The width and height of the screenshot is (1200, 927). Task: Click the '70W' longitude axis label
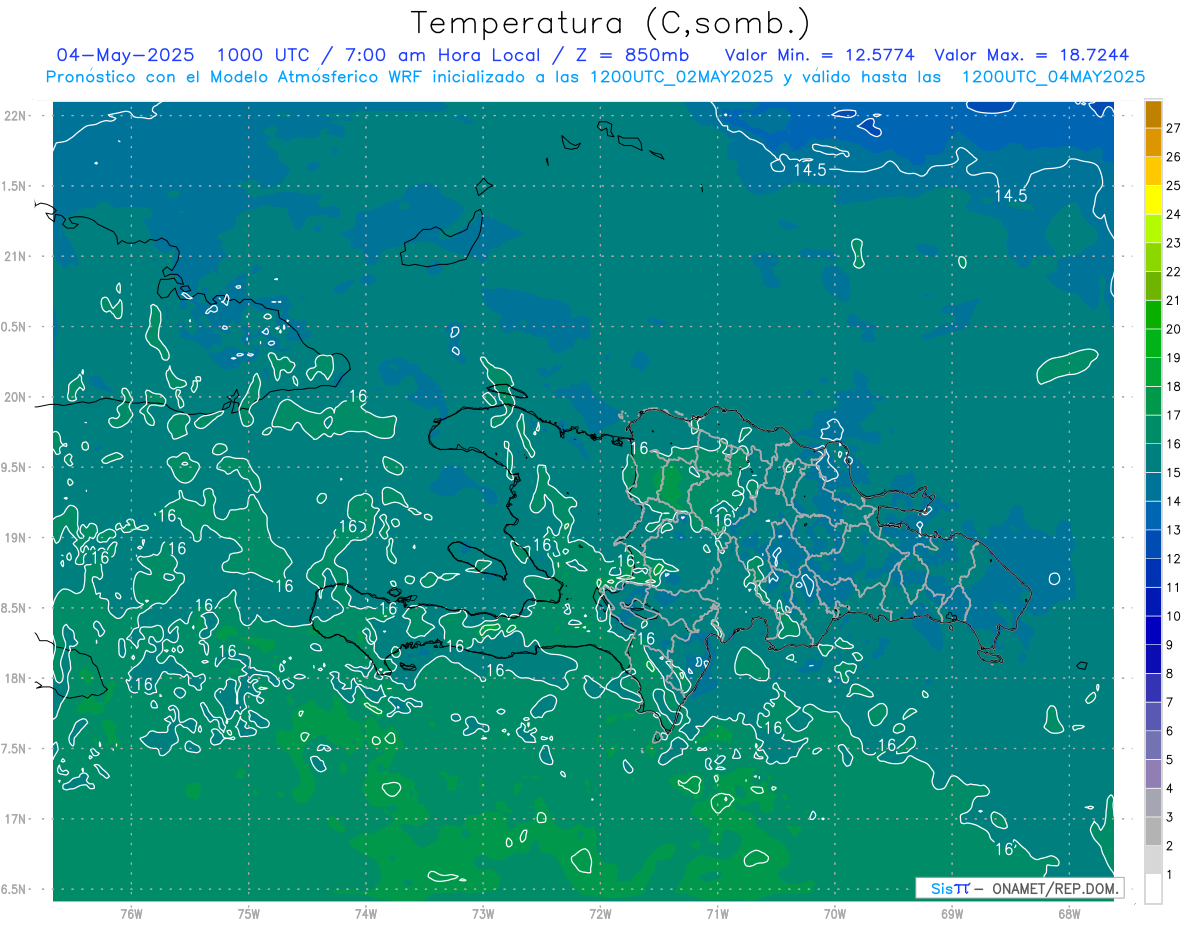pos(835,913)
